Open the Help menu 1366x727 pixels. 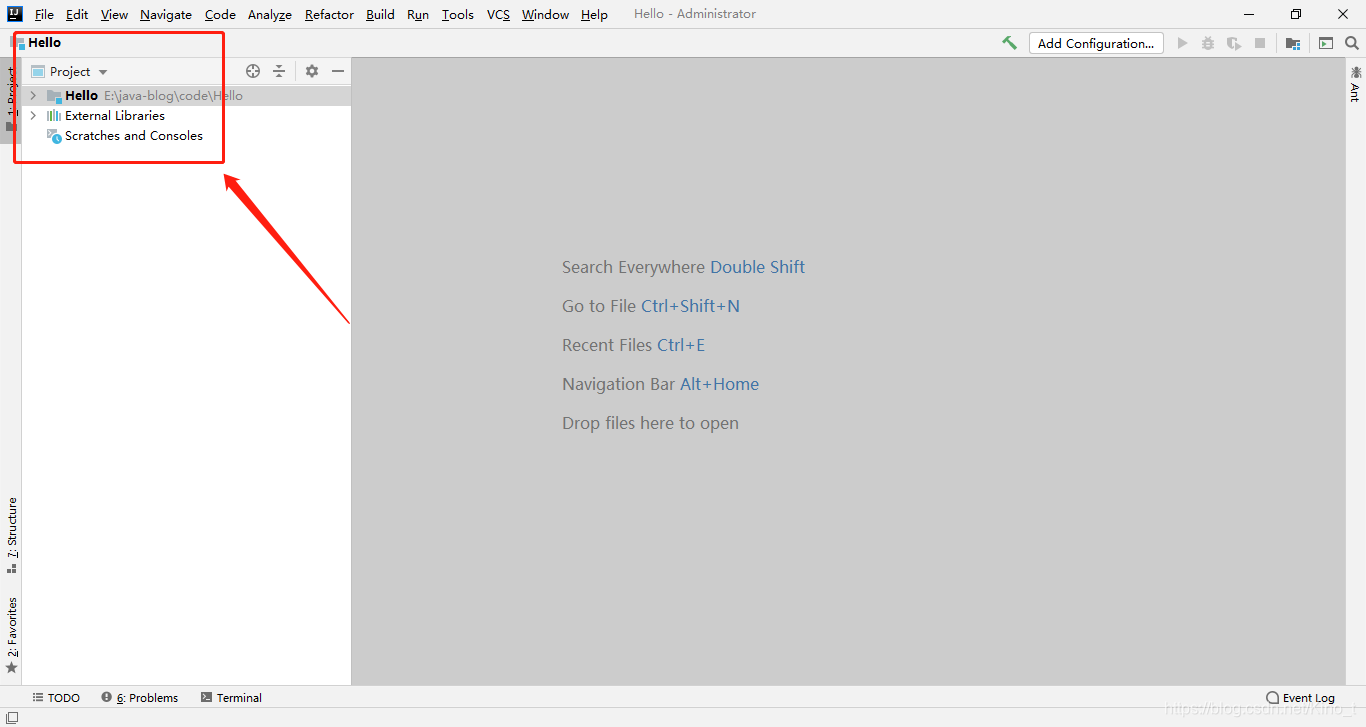pyautogui.click(x=594, y=14)
